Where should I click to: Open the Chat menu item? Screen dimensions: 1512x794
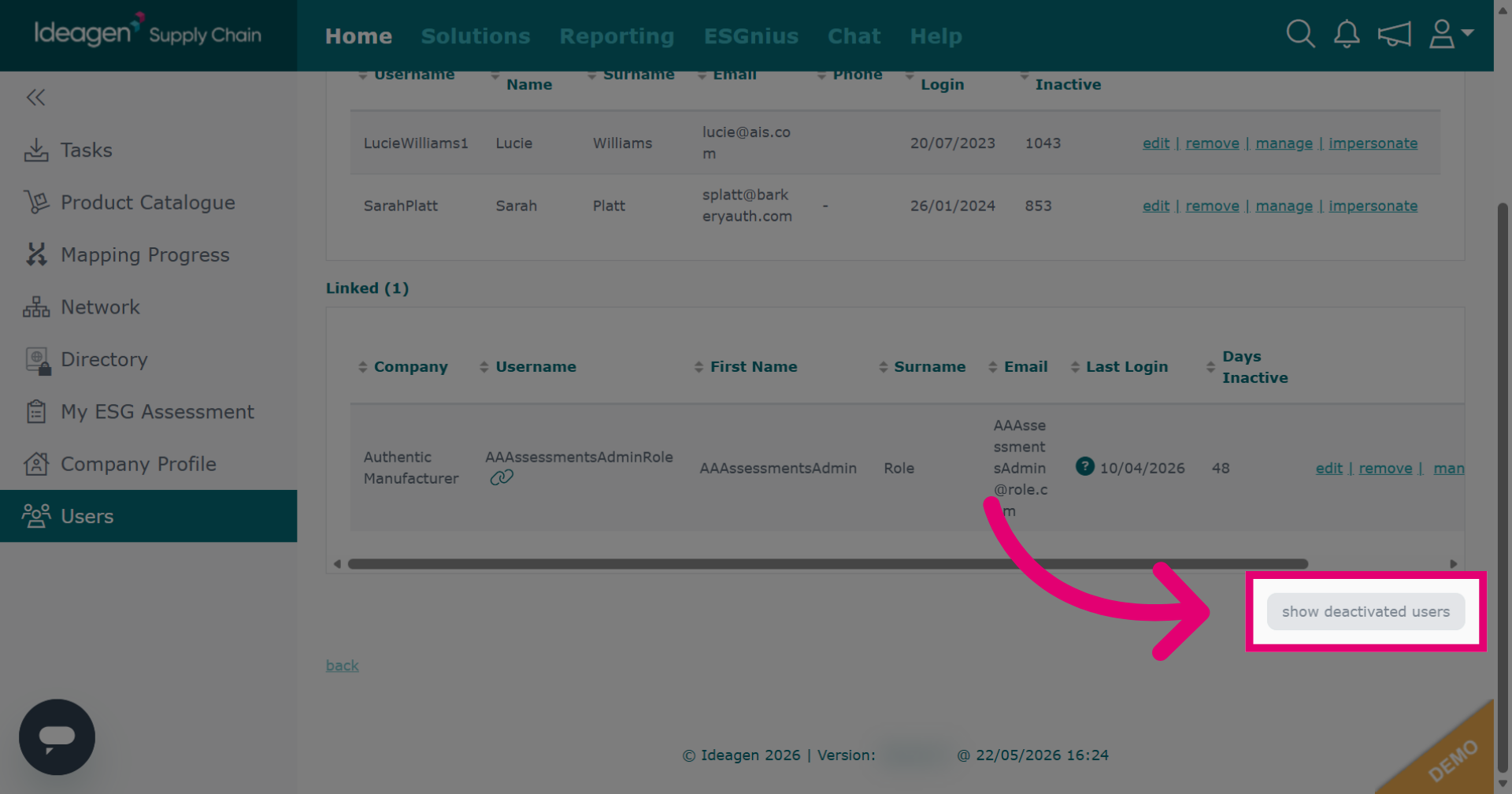coord(854,36)
